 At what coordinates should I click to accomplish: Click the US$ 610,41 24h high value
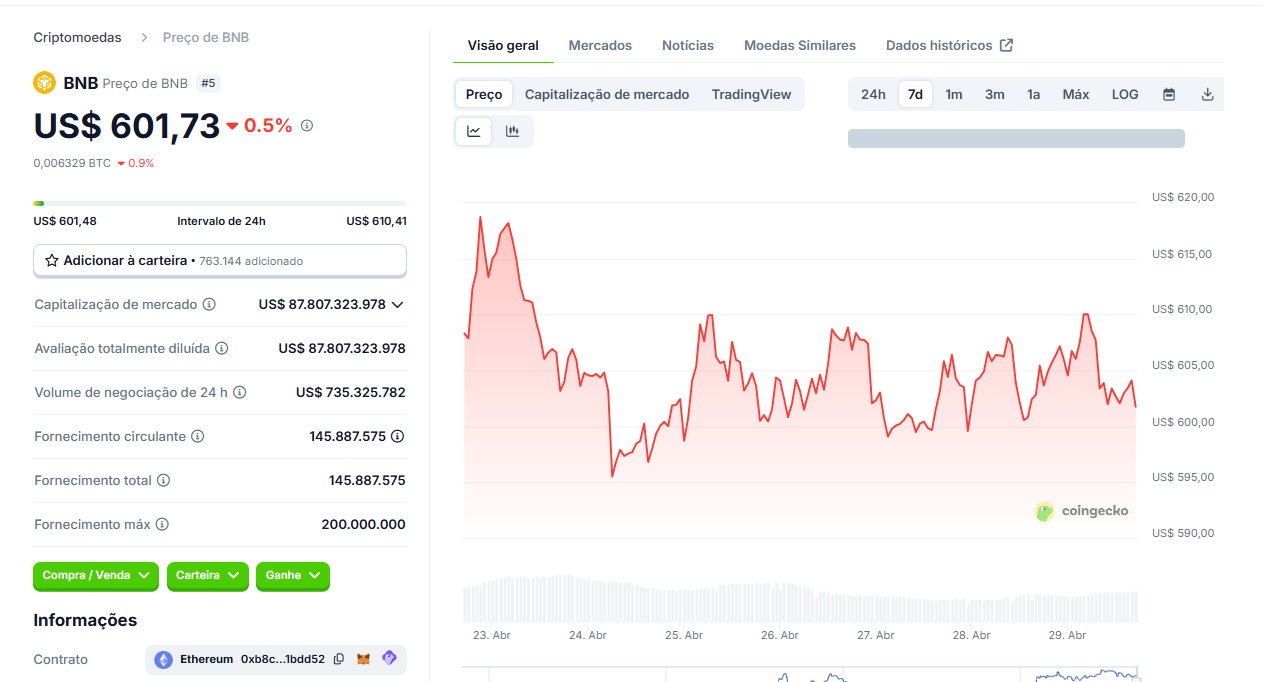tap(376, 221)
